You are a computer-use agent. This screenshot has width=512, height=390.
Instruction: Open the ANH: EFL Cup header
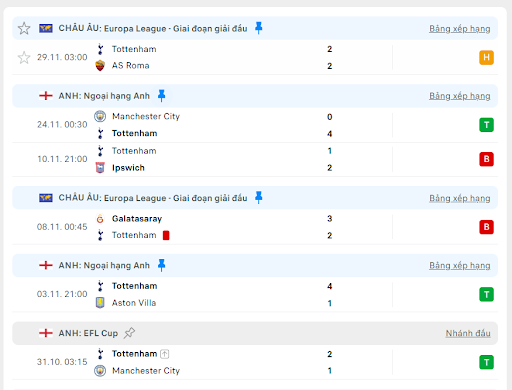255,333
